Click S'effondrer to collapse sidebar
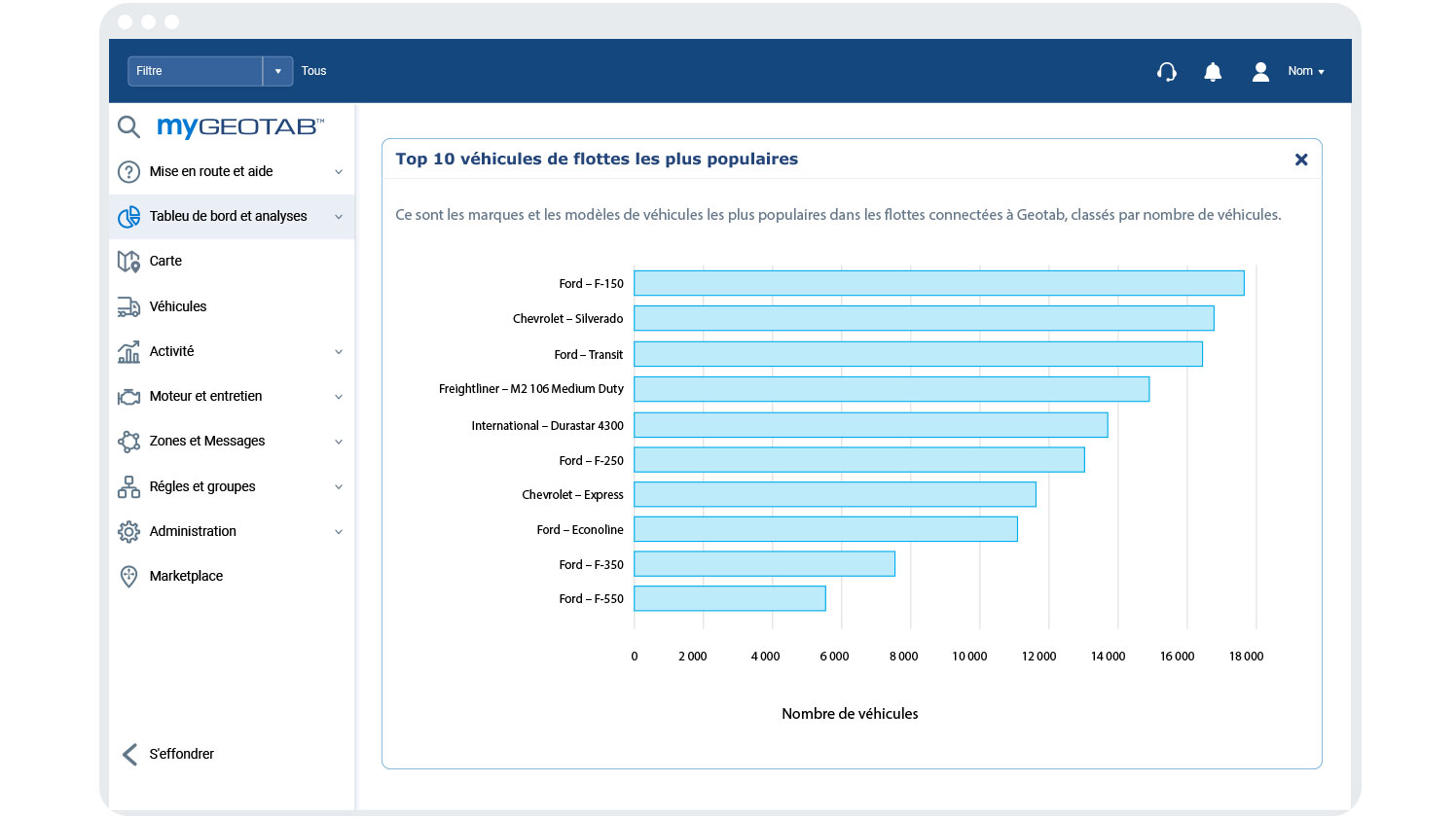The width and height of the screenshot is (1456, 819). (182, 754)
